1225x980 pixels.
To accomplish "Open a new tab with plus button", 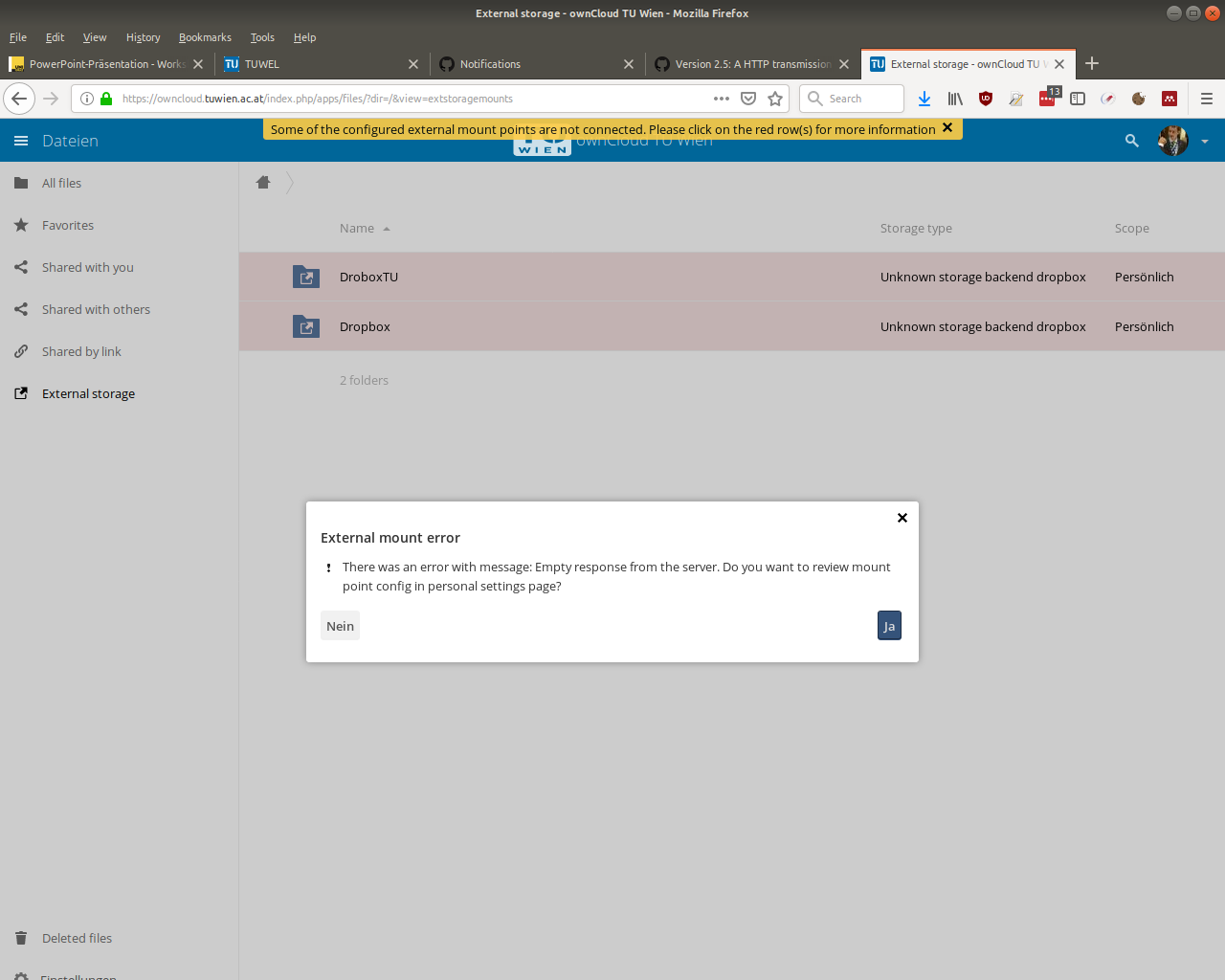I will tap(1092, 63).
